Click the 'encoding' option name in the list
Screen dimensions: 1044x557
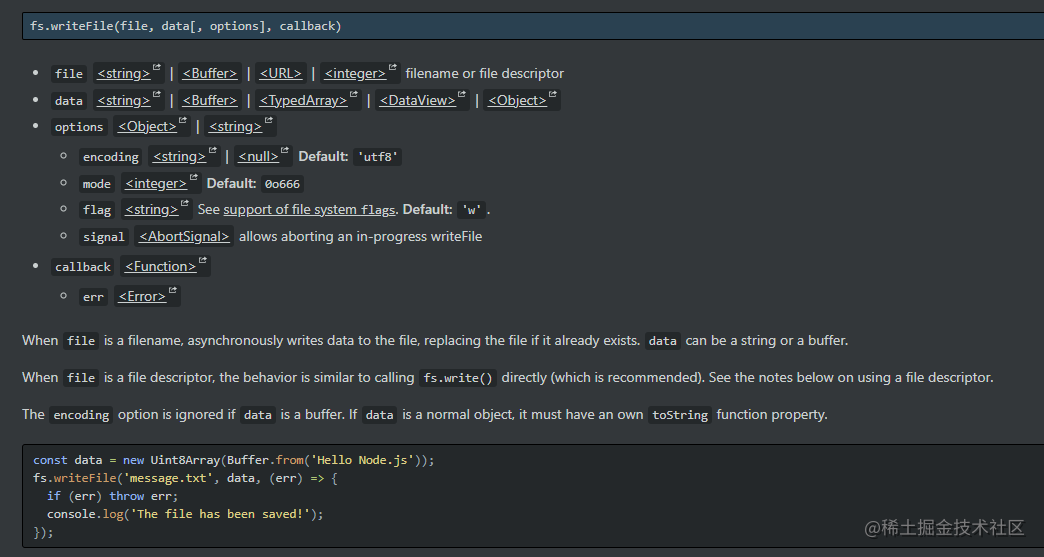point(111,157)
